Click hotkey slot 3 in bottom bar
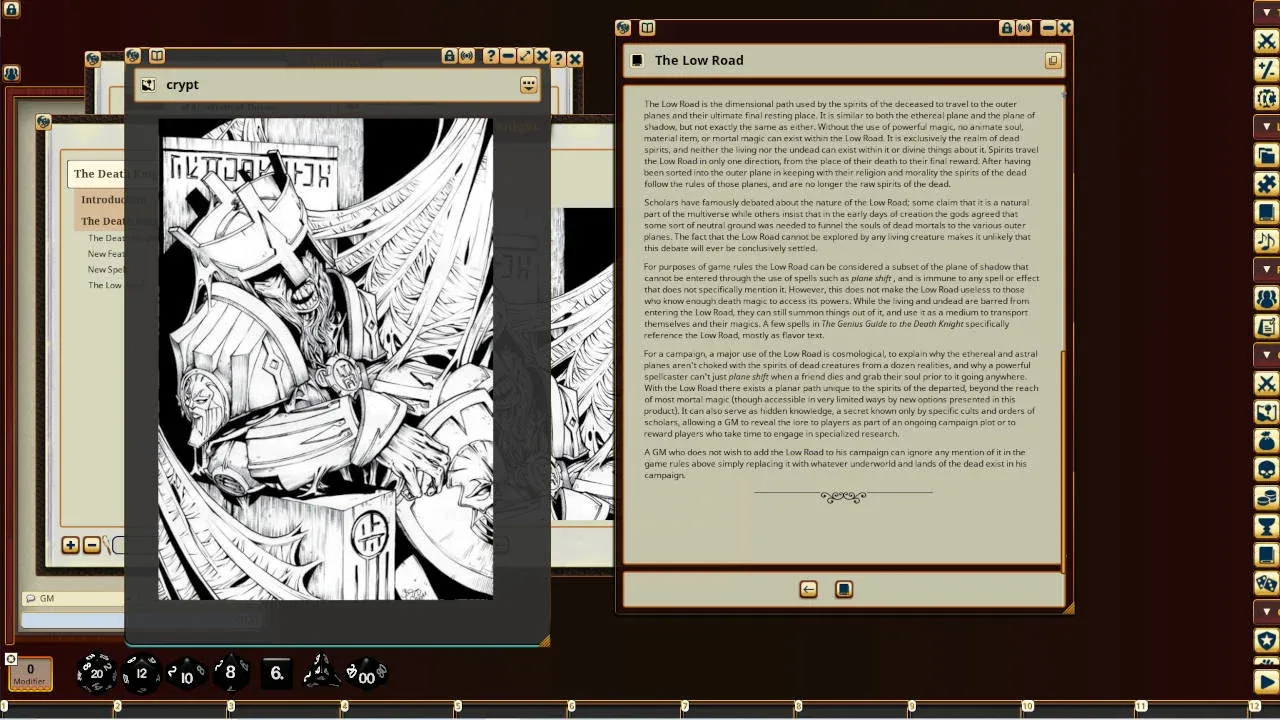Image resolution: width=1280 pixels, height=720 pixels. click(x=287, y=710)
